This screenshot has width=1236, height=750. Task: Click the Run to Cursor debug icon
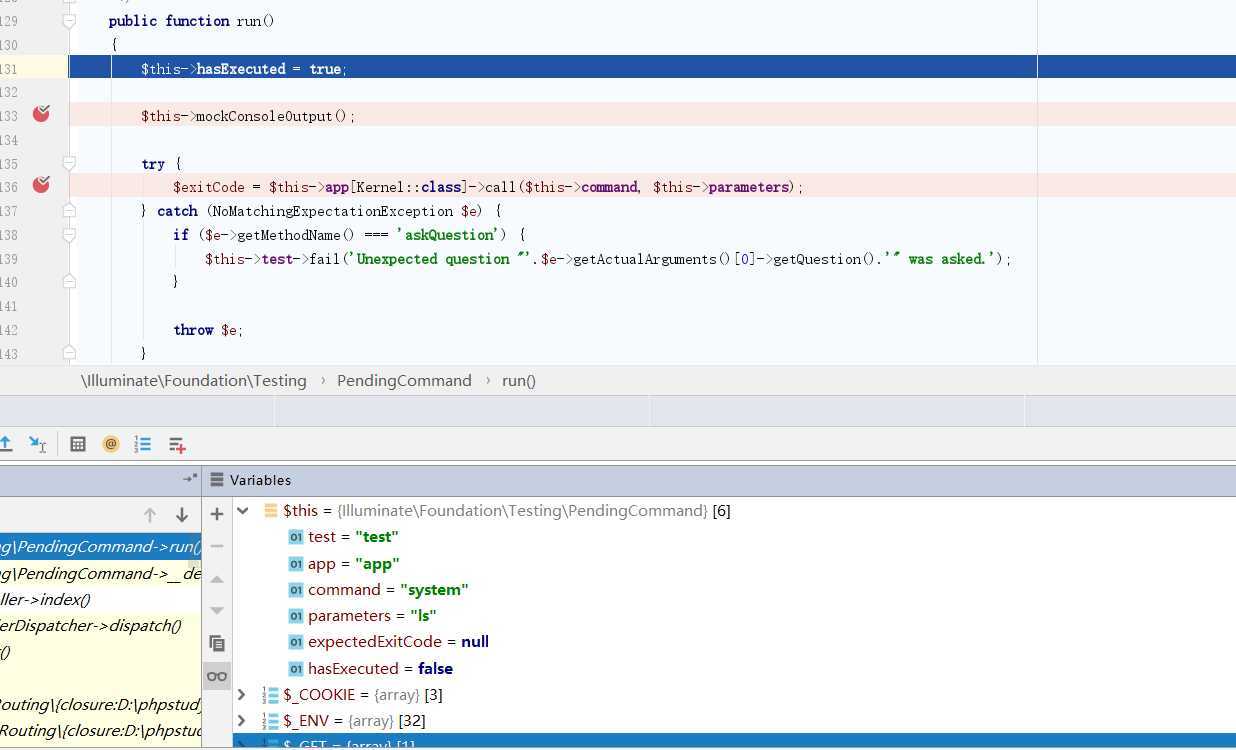pos(37,444)
